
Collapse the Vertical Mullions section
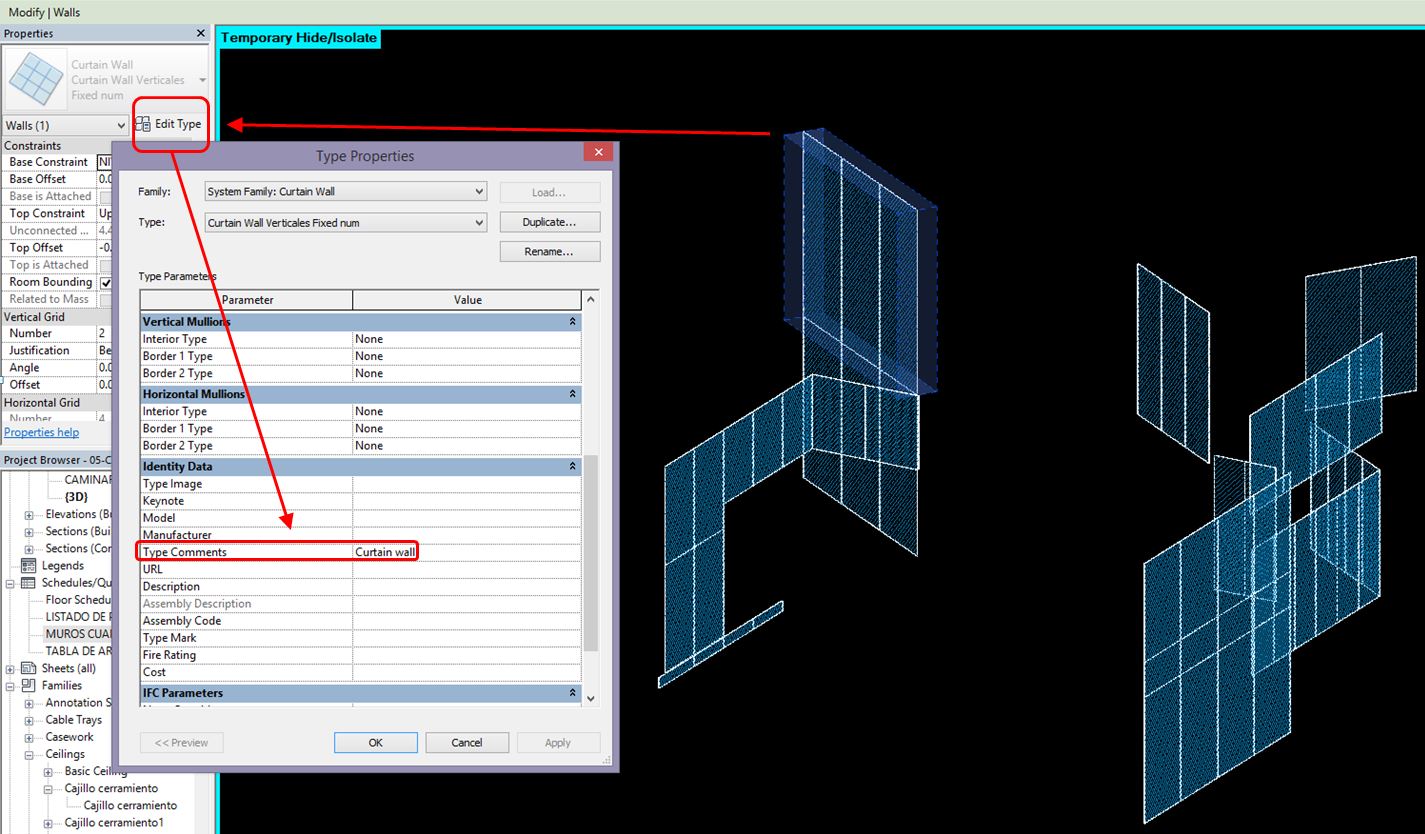(570, 321)
